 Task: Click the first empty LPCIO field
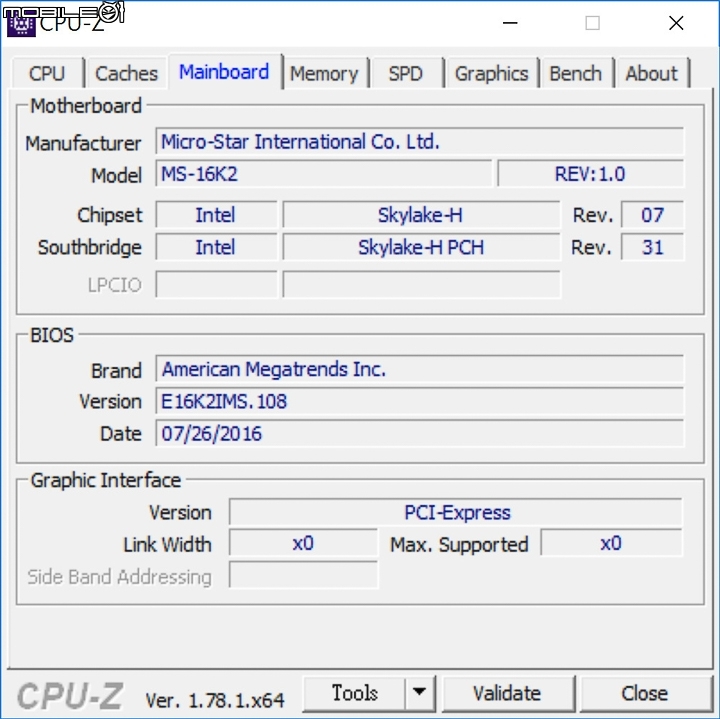pyautogui.click(x=216, y=284)
